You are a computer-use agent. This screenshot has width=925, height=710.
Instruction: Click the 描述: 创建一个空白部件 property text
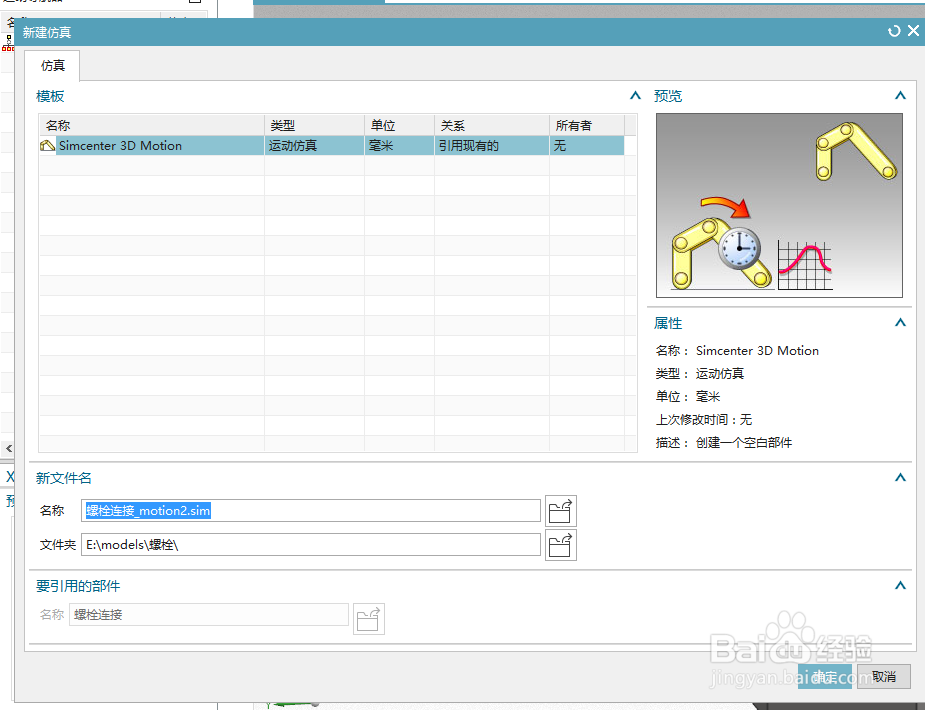pyautogui.click(x=724, y=443)
